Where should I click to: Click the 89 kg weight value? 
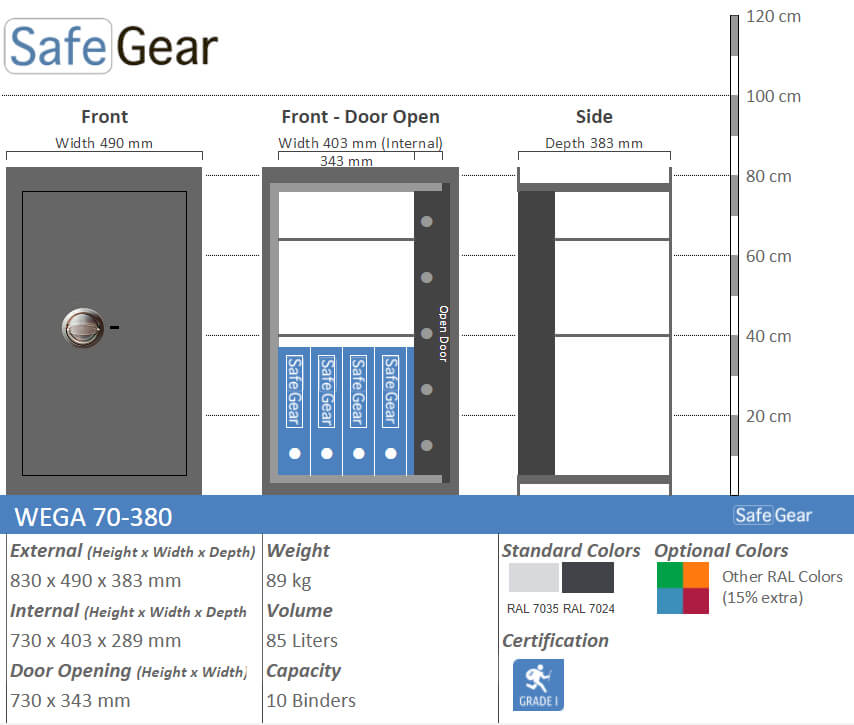pyautogui.click(x=289, y=581)
